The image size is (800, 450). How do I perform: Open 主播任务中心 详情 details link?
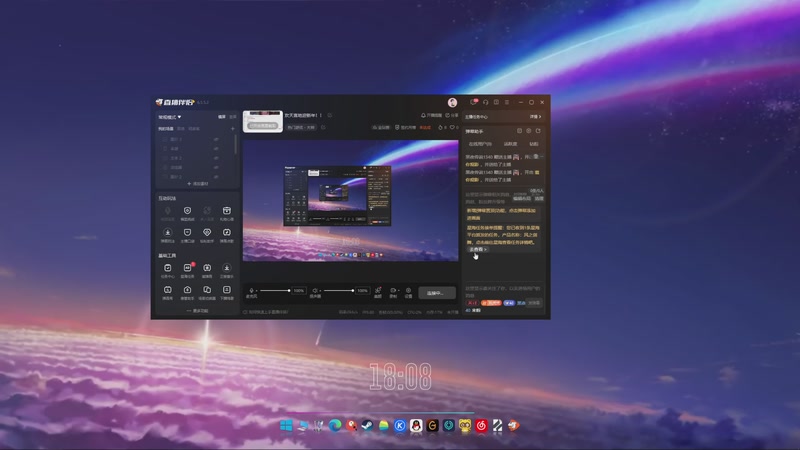[535, 117]
